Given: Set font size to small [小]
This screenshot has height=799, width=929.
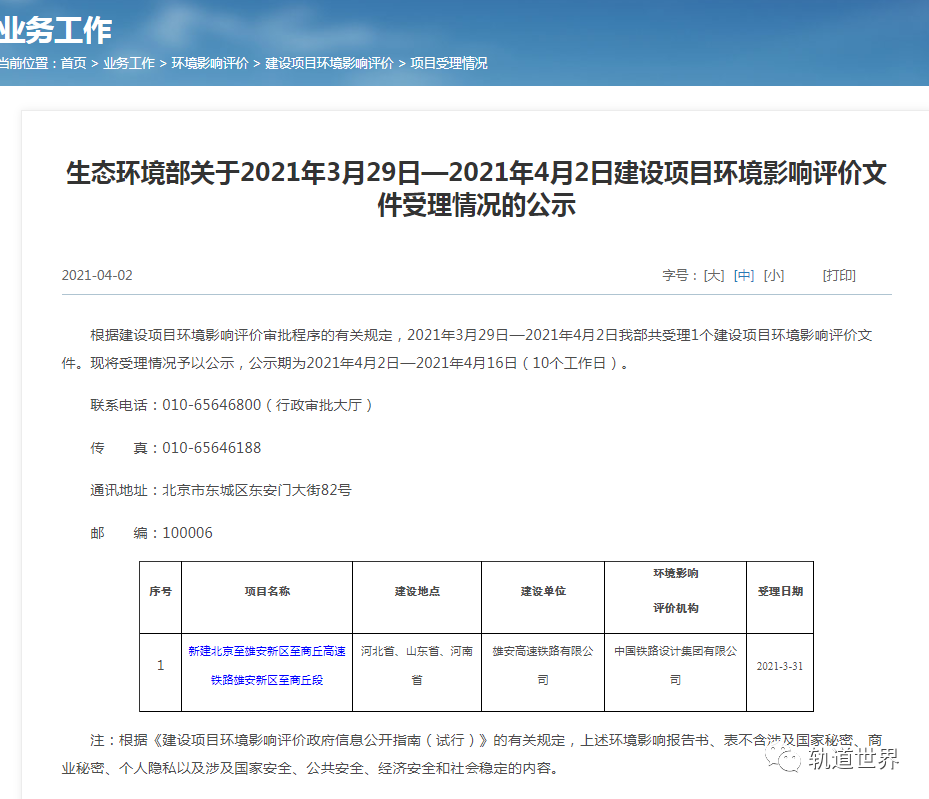Looking at the screenshot, I should (774, 275).
